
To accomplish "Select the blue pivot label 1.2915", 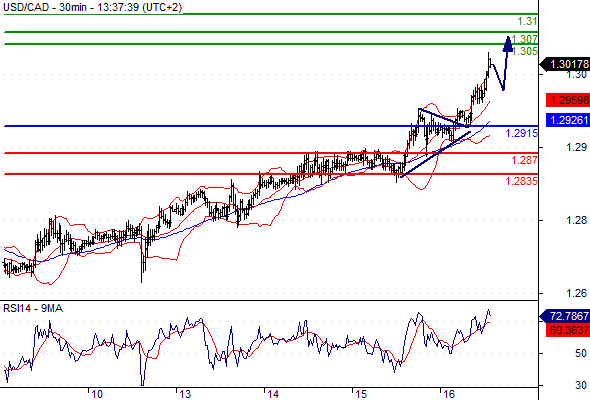I will point(521,133).
